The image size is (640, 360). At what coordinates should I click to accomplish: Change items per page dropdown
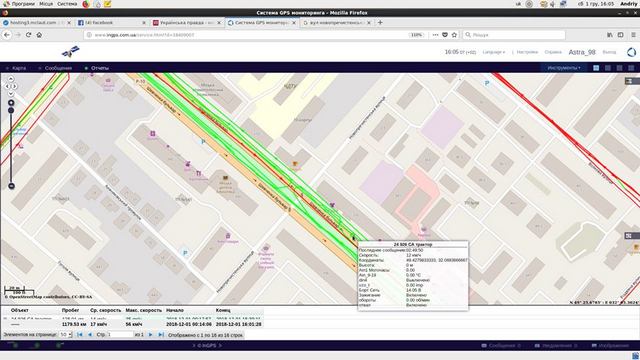pos(66,335)
